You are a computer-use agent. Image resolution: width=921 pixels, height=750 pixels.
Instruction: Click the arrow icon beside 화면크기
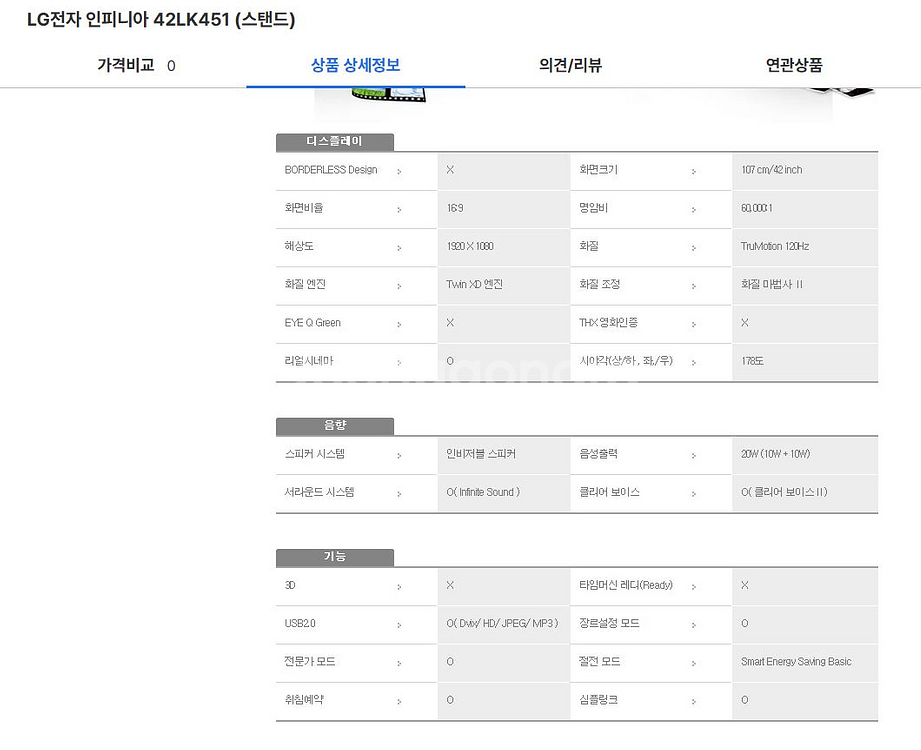click(694, 171)
